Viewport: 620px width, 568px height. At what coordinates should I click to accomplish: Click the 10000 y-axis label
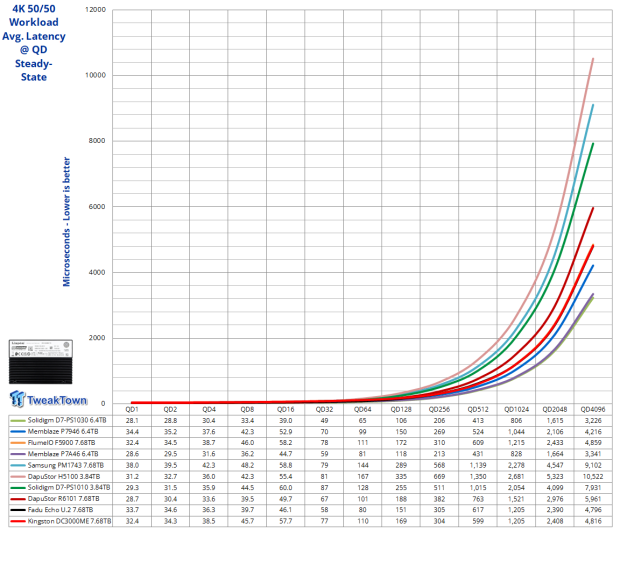click(95, 75)
